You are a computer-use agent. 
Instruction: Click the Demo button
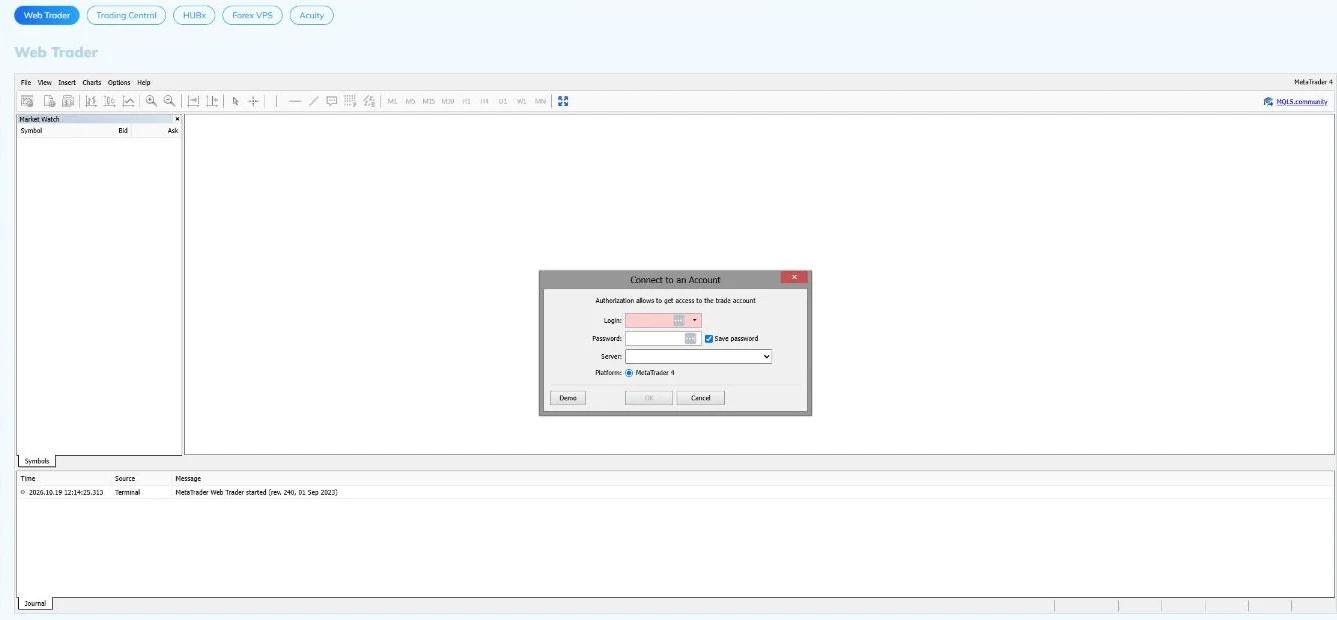(568, 398)
